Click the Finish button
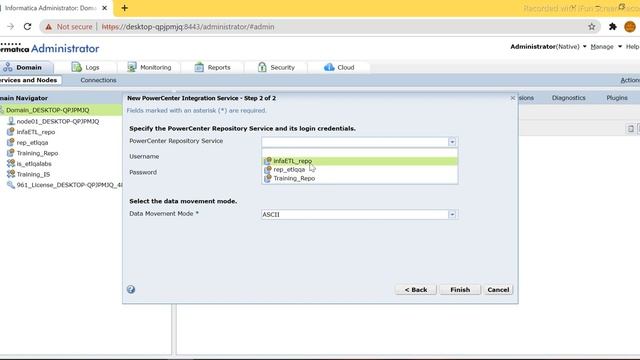The width and height of the screenshot is (640, 360). point(460,290)
